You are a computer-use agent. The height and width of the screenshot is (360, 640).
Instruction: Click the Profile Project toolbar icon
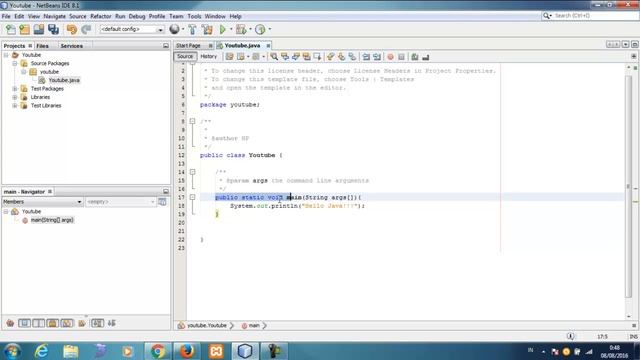[x=260, y=29]
